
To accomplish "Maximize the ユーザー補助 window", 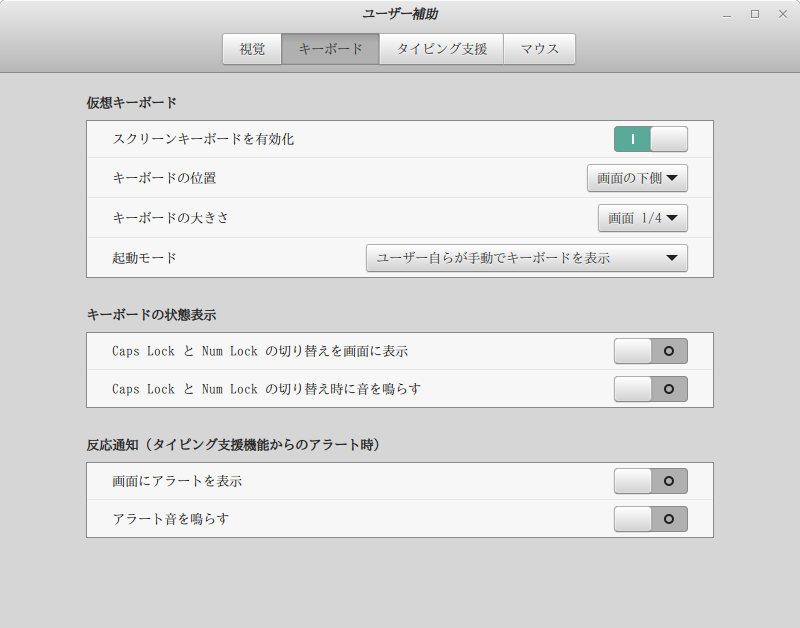I will tap(755, 14).
